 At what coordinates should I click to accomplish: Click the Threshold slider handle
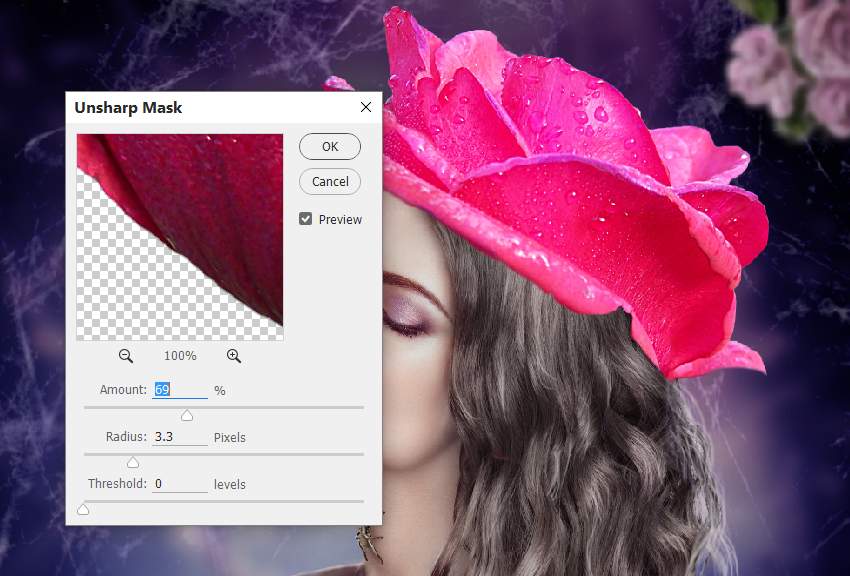coord(83,509)
